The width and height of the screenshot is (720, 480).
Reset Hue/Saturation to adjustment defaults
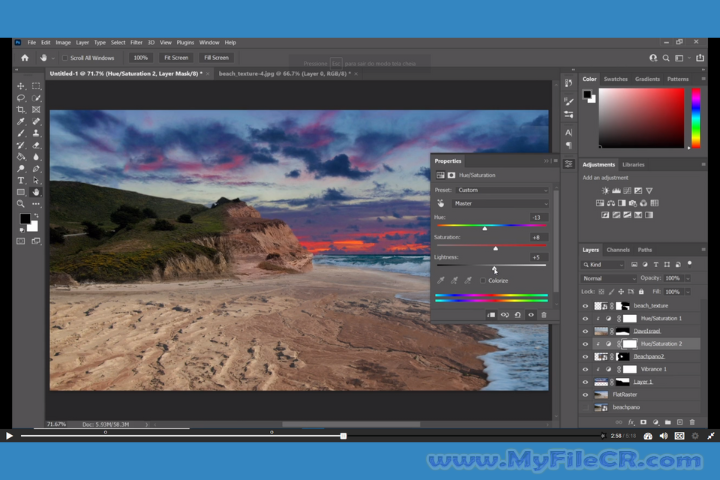(x=518, y=315)
